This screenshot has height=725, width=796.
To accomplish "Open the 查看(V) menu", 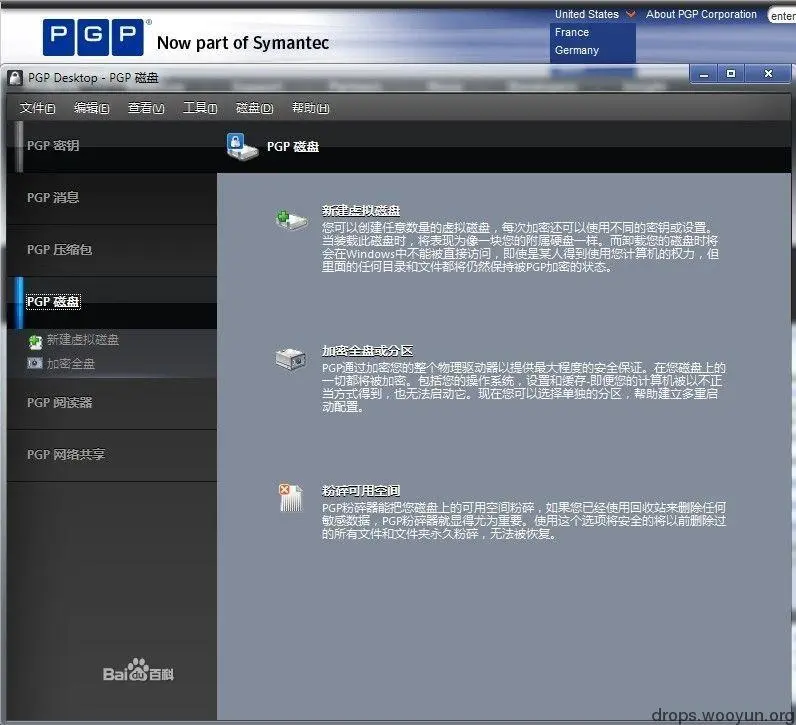I will 146,108.
